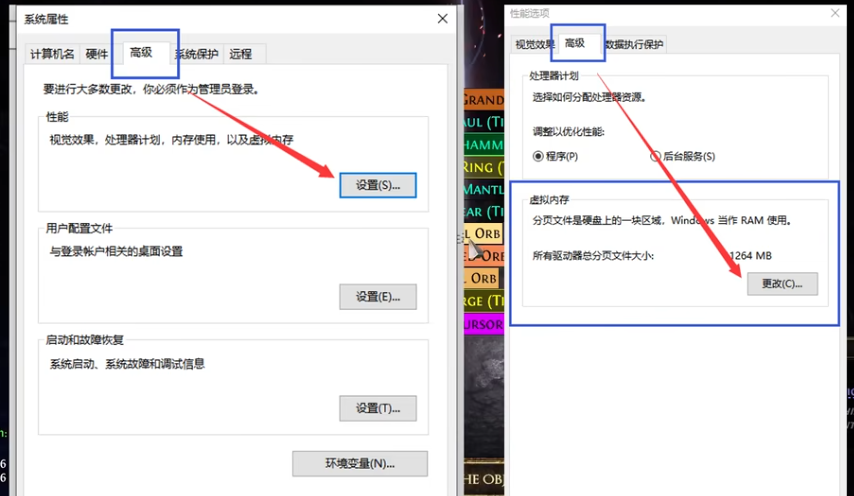This screenshot has width=854, height=496.
Task: Click the magenta URSOR item label
Action: 485,324
